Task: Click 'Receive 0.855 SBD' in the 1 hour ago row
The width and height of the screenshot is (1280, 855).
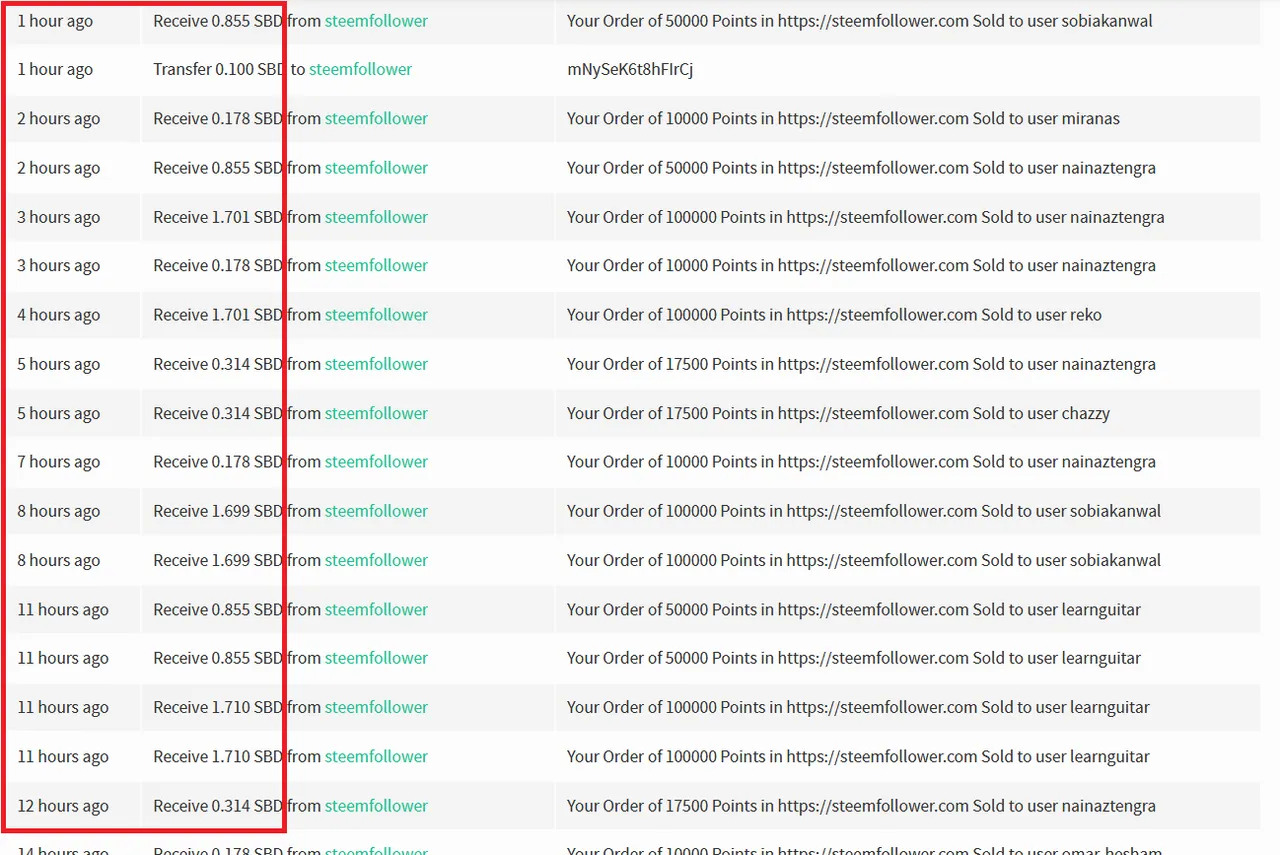Action: pyautogui.click(x=218, y=20)
